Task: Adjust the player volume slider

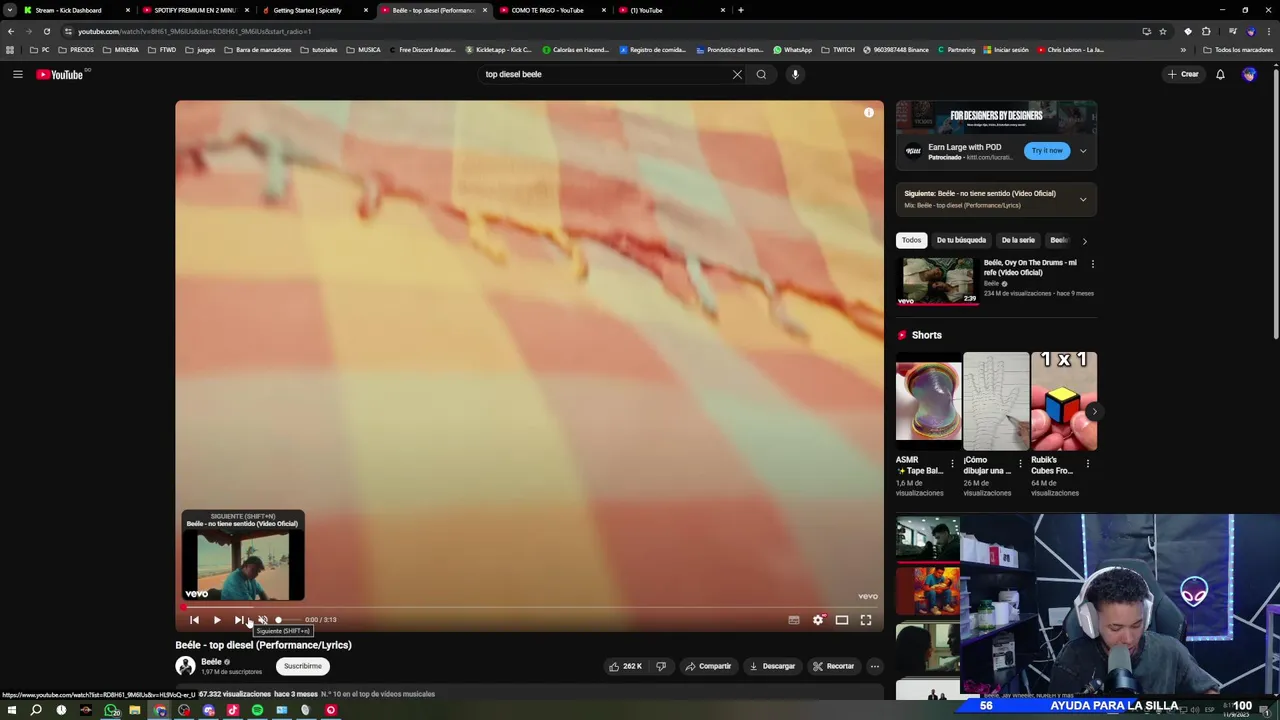Action: pyautogui.click(x=290, y=620)
